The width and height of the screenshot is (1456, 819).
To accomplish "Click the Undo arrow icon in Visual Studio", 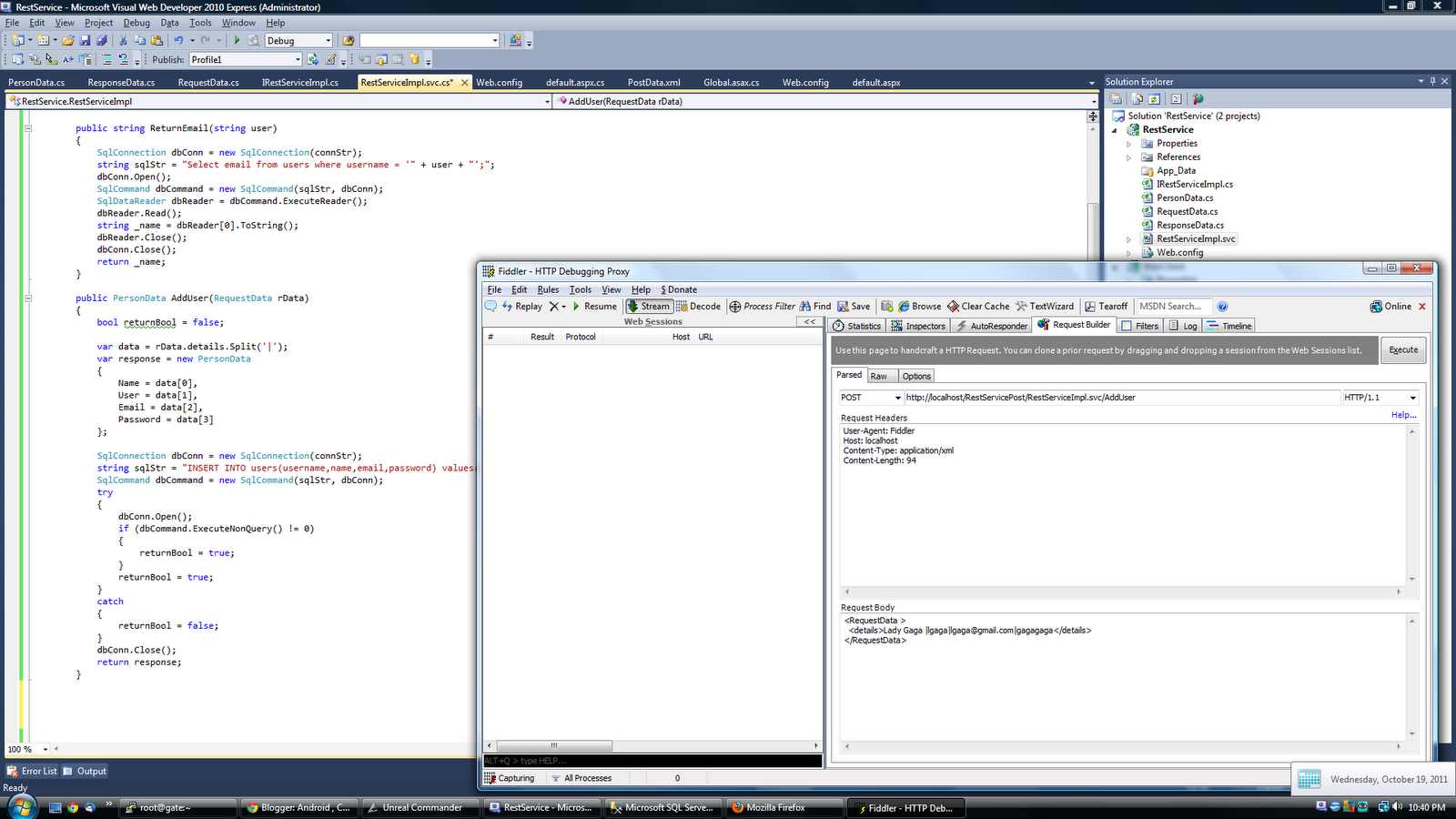I will tap(178, 40).
